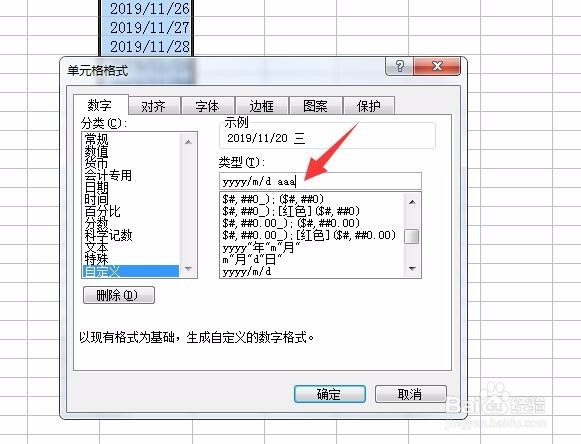
Task: Select 分数 category
Action: (130, 223)
